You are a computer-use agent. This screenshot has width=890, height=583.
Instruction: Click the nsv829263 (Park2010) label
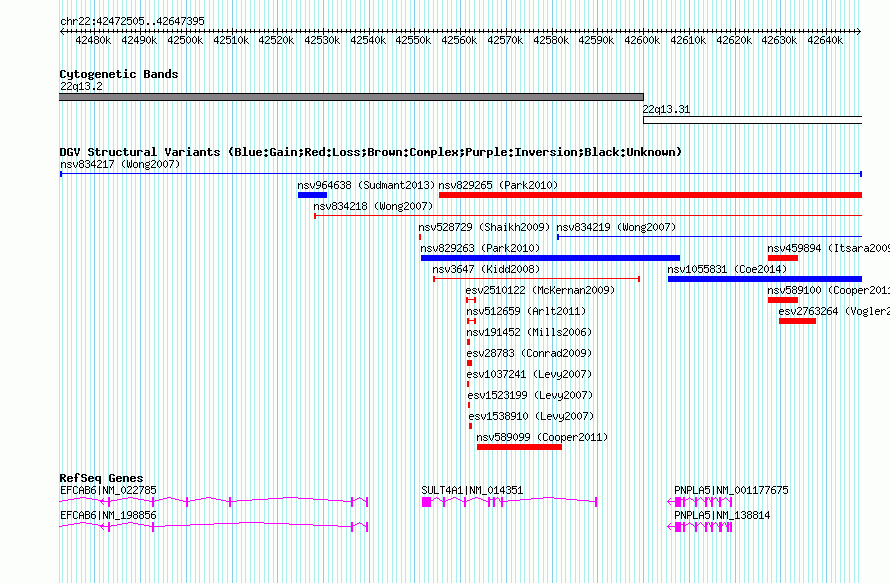coord(480,248)
